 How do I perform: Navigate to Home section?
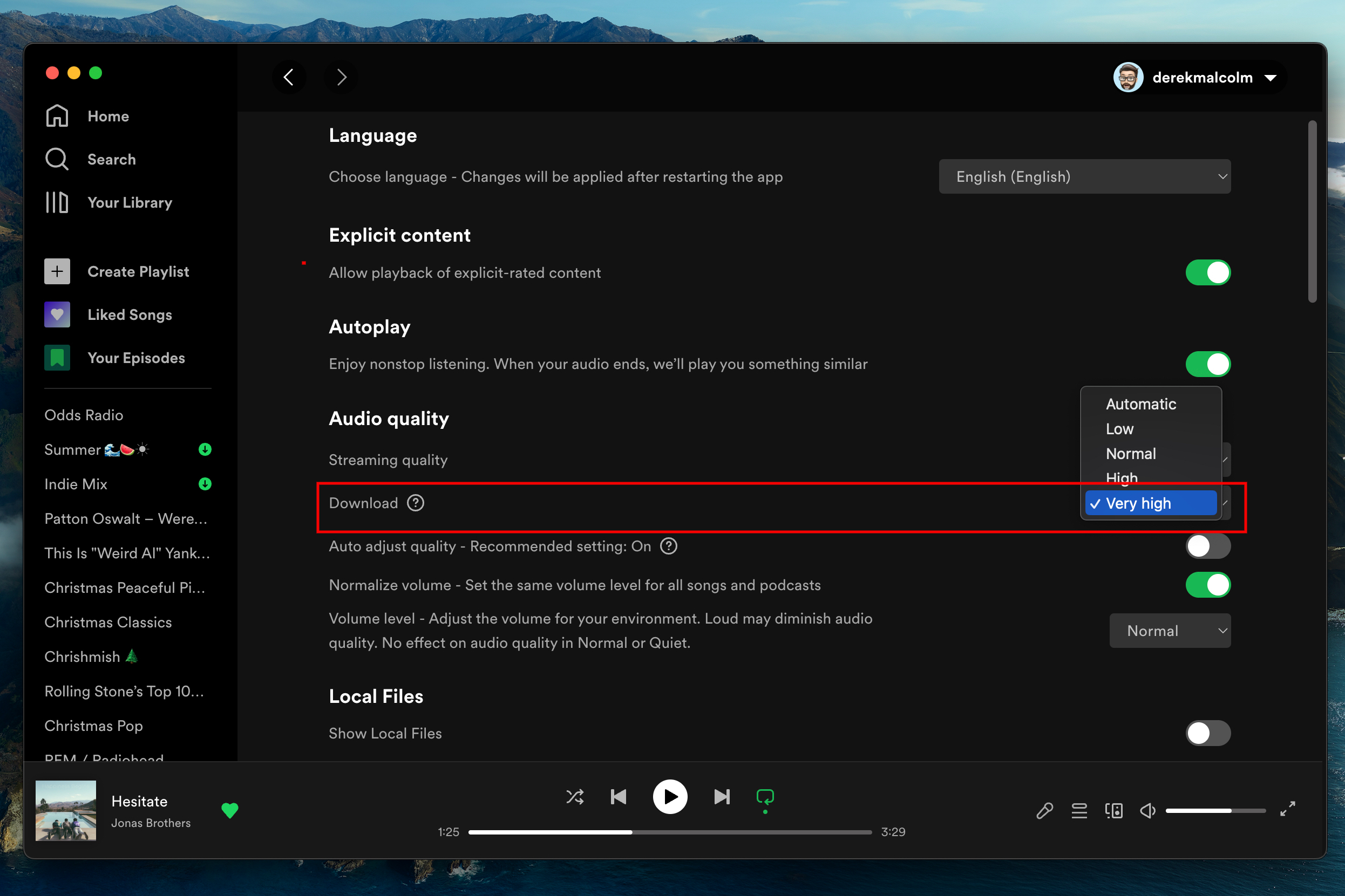point(107,117)
